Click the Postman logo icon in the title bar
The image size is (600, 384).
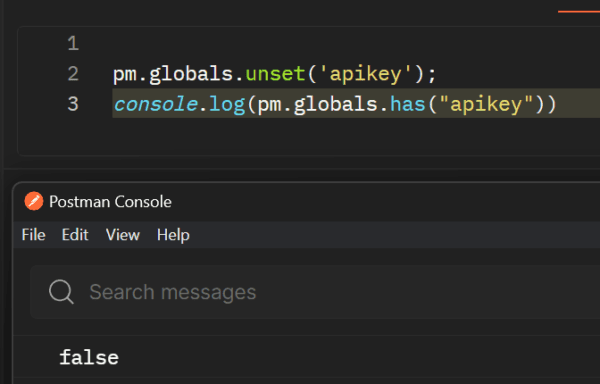coord(34,201)
